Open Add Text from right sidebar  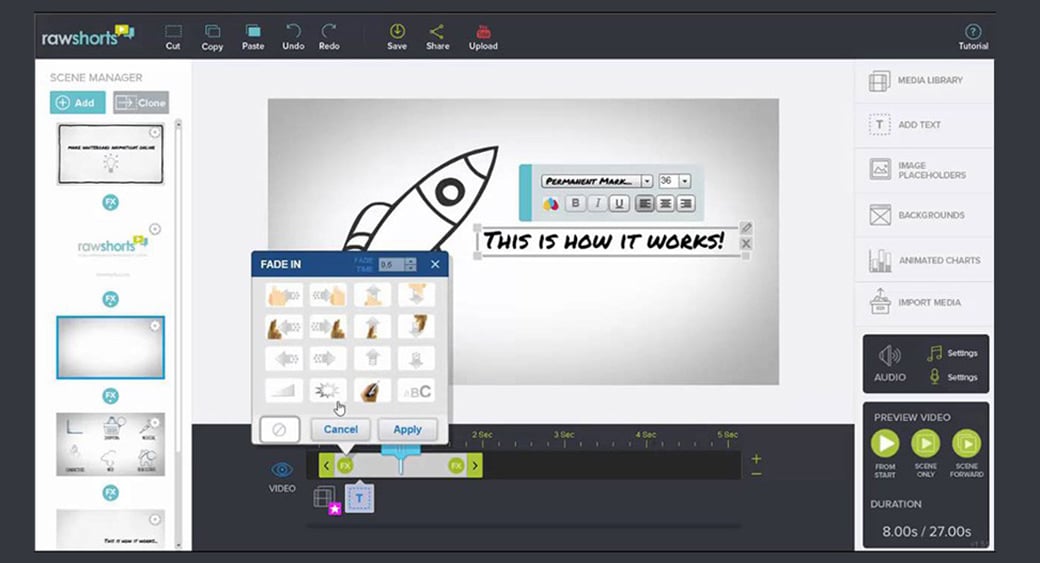[923, 125]
